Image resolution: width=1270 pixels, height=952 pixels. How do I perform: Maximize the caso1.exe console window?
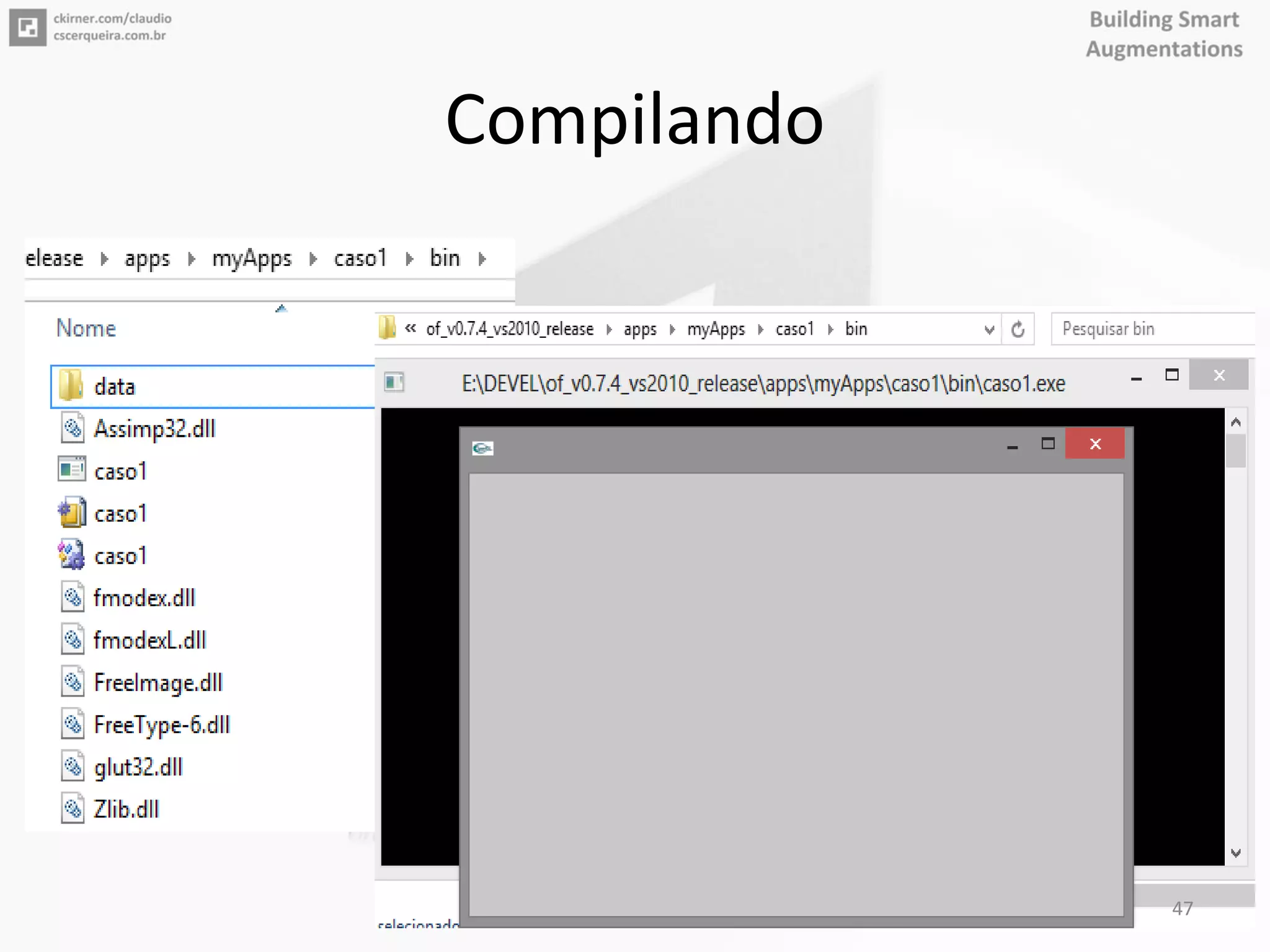coord(1171,375)
